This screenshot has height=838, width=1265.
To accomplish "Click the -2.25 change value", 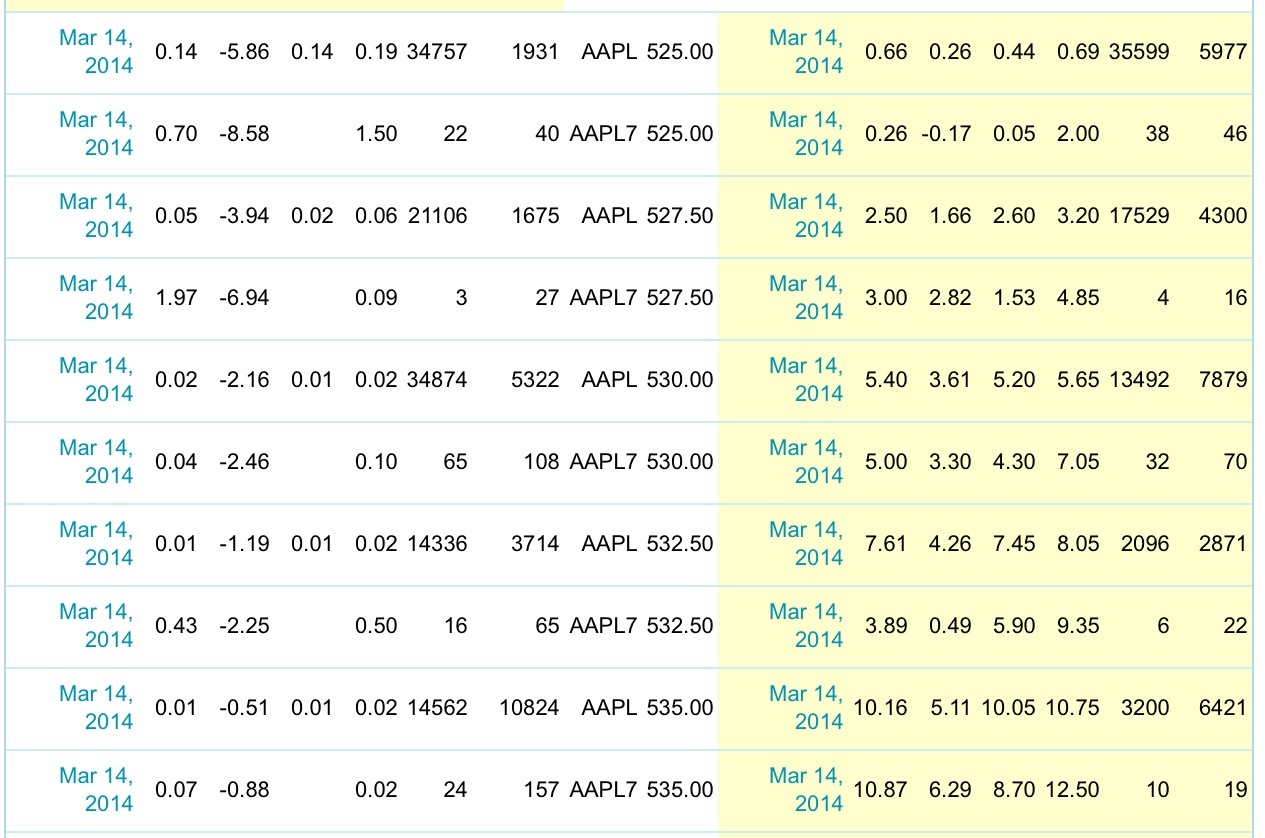I will coord(244,626).
